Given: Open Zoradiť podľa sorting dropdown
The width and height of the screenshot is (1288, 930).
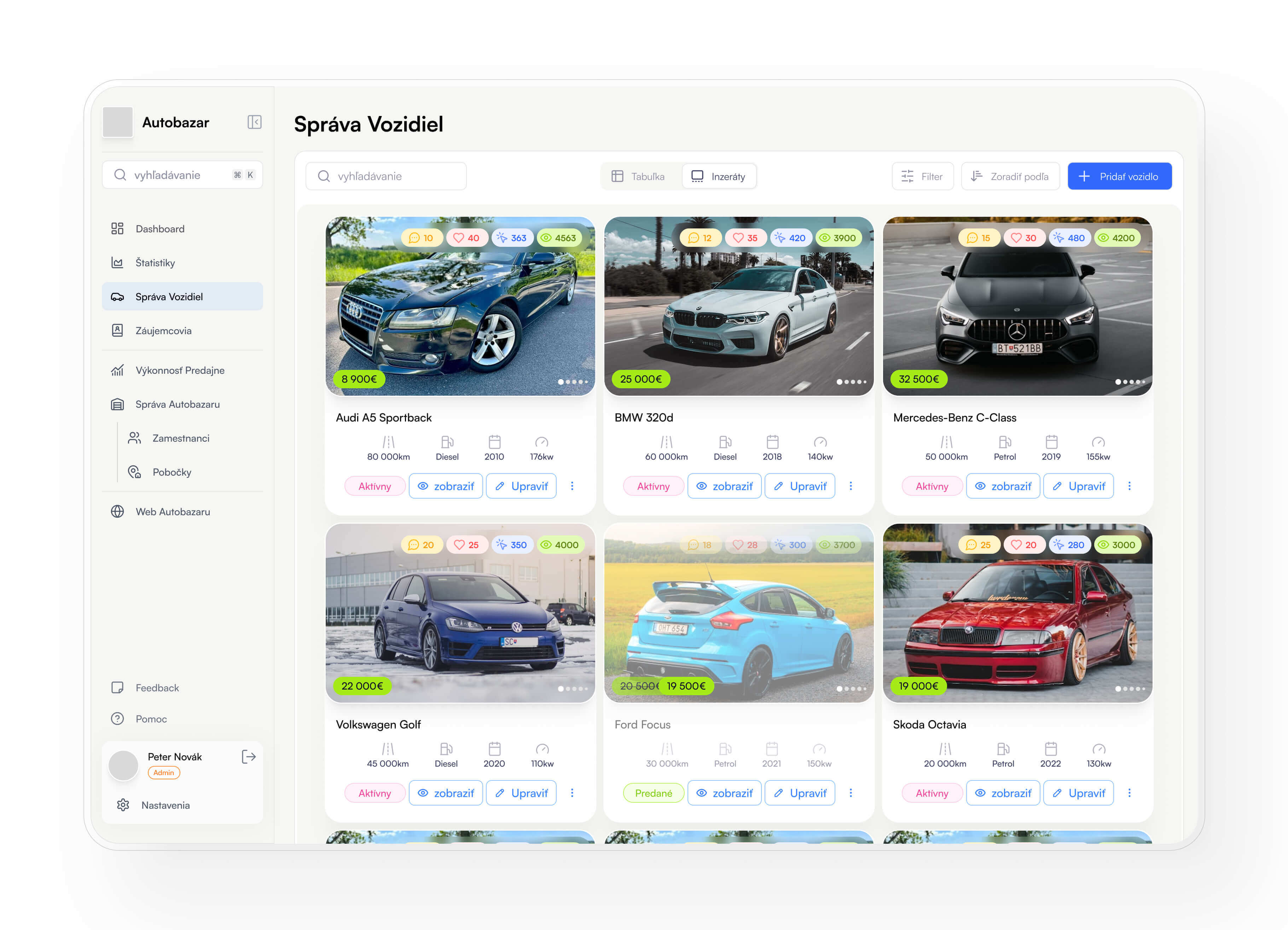Looking at the screenshot, I should click(1010, 176).
